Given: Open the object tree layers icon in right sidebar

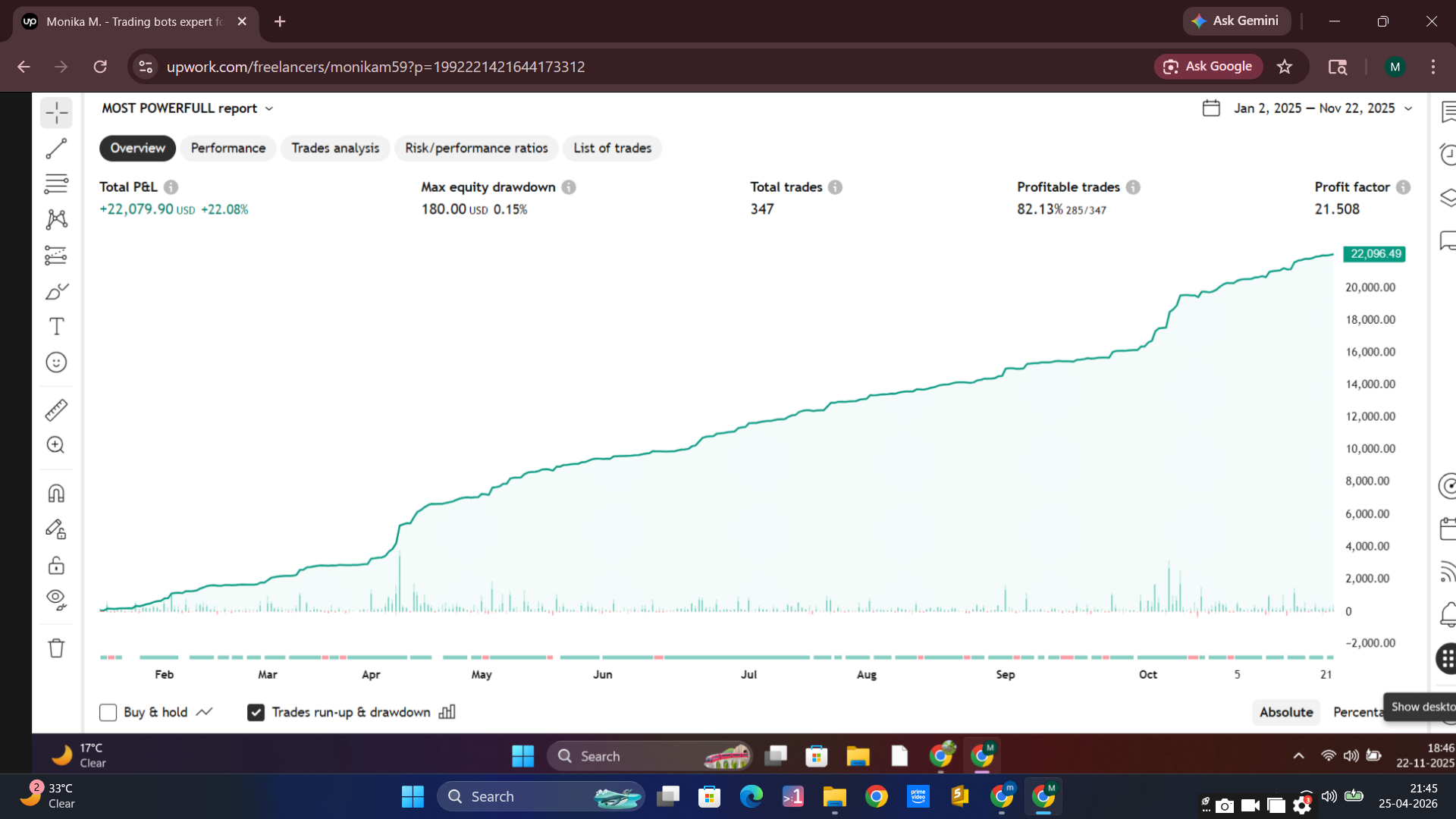Looking at the screenshot, I should (x=1448, y=198).
